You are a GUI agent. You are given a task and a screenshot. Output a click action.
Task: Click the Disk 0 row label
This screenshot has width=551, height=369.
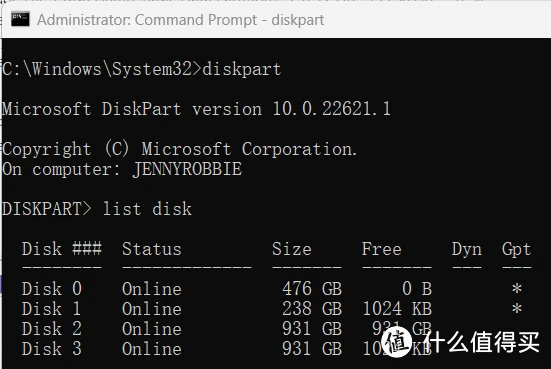click(52, 289)
